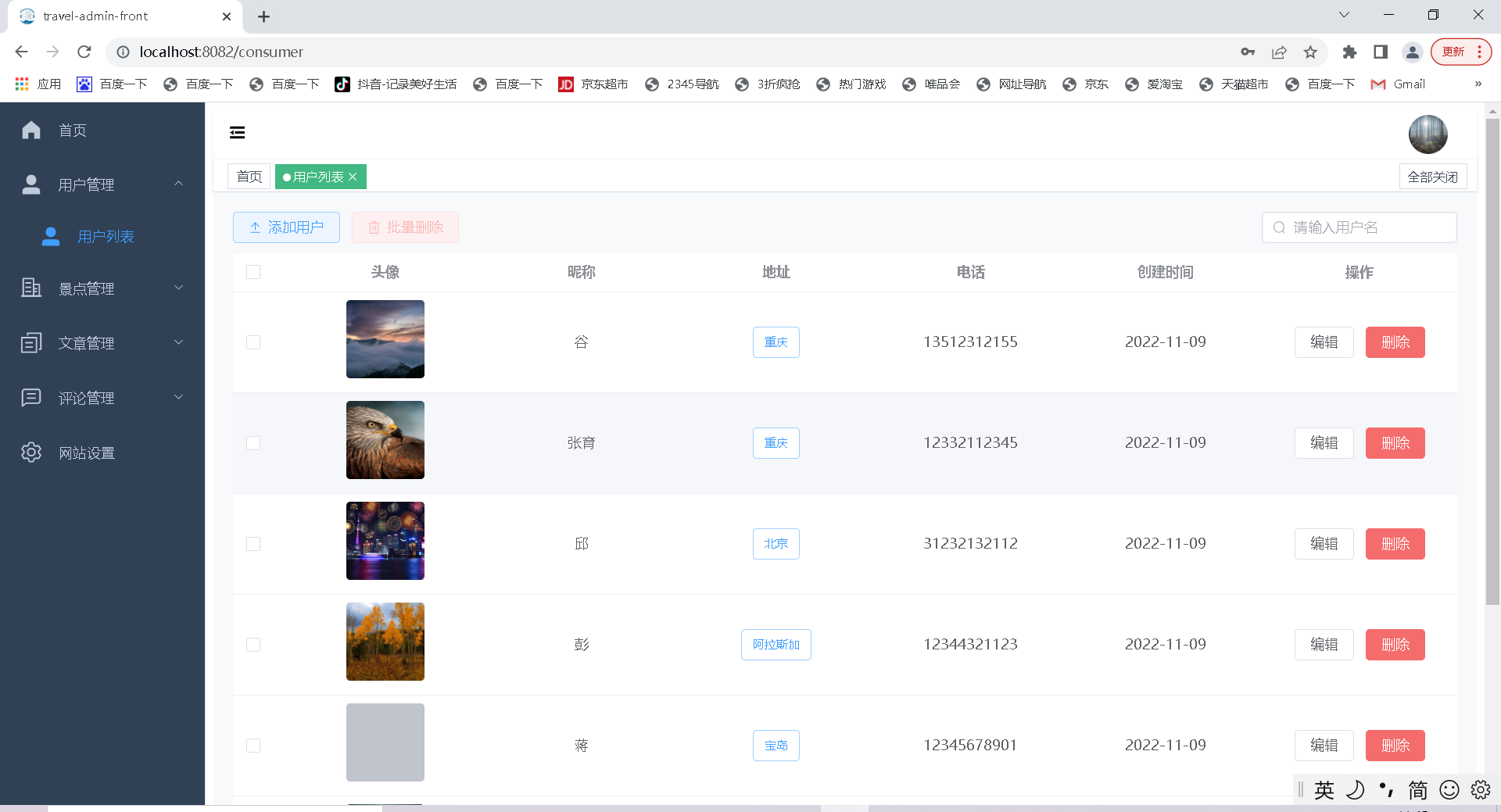Click the 网站设置 gear icon

(31, 452)
